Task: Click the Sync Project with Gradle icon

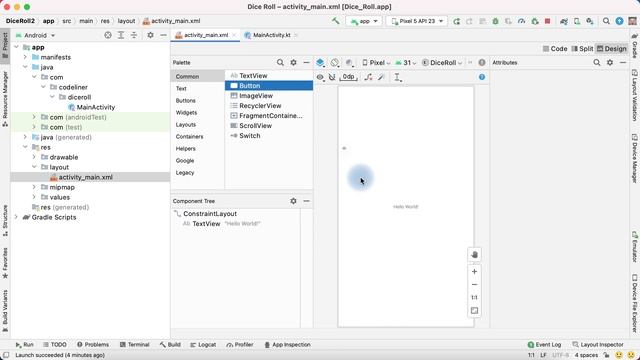Action: click(564, 21)
